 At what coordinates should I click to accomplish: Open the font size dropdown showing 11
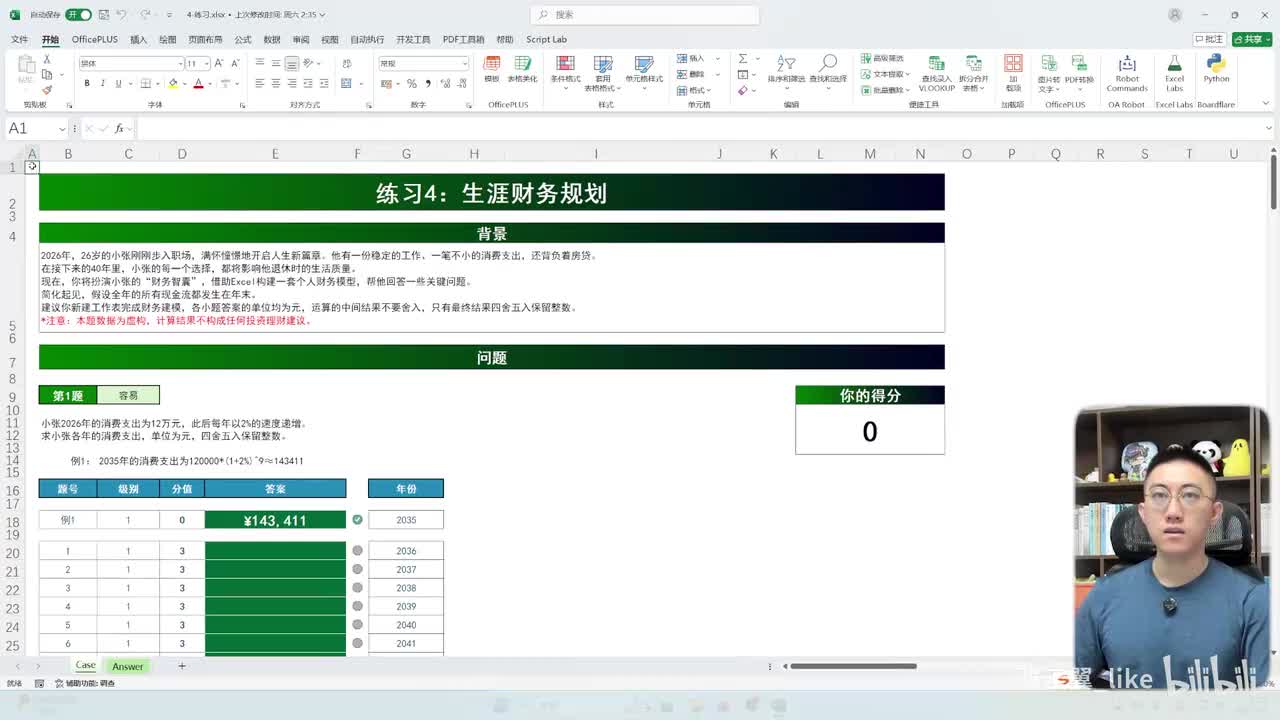point(207,63)
